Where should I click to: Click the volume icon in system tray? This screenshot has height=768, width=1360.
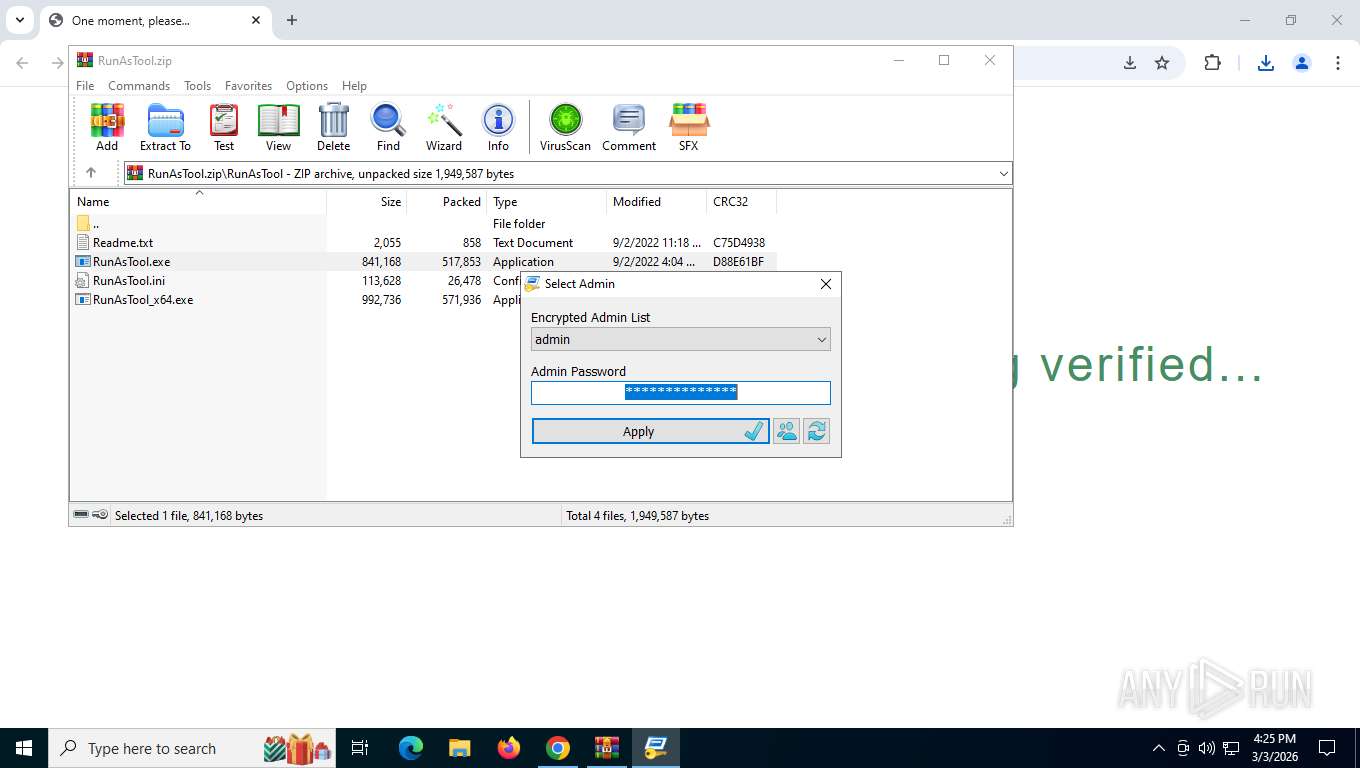point(1207,748)
